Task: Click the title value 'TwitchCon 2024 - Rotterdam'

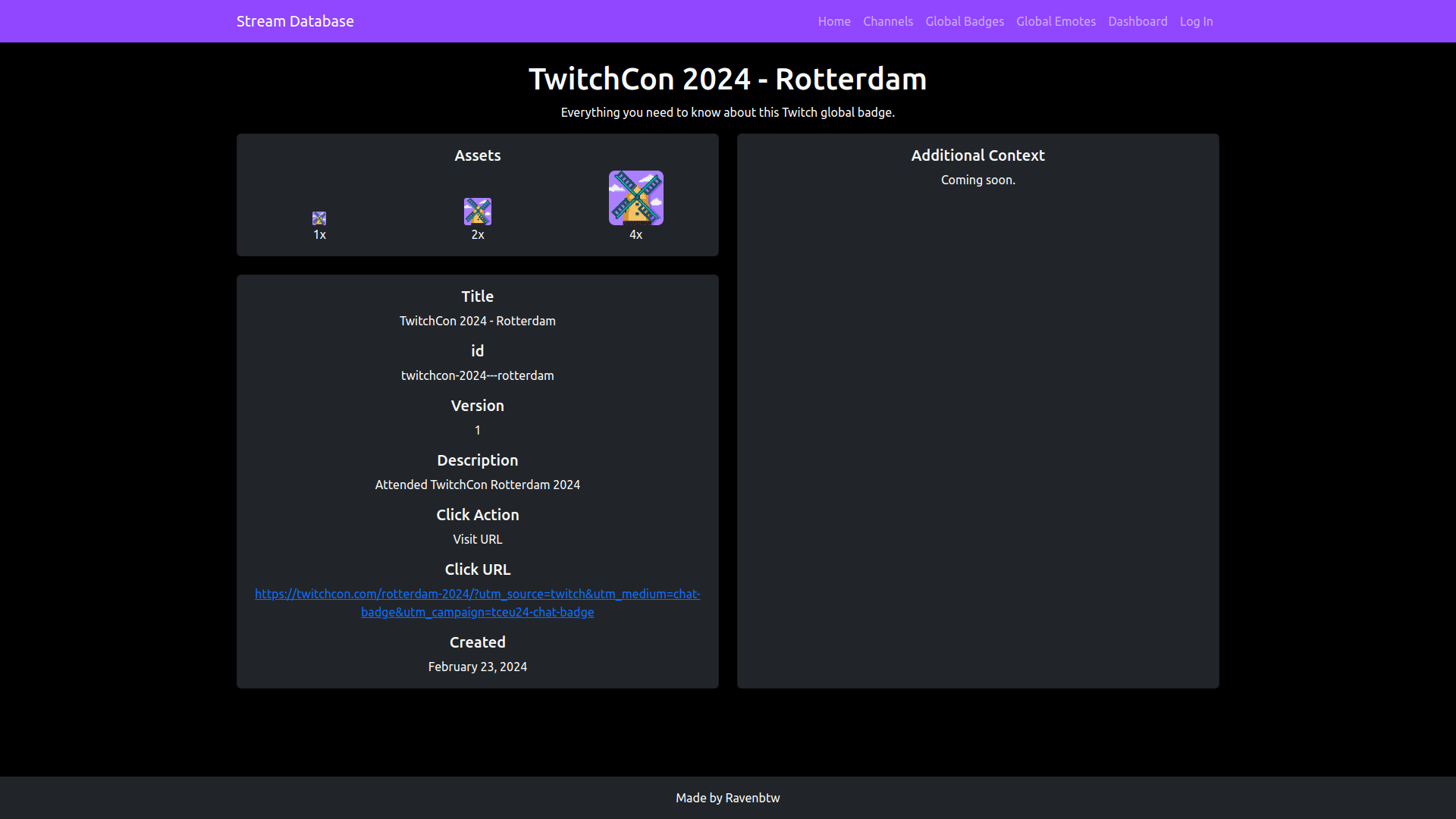Action: [x=478, y=321]
